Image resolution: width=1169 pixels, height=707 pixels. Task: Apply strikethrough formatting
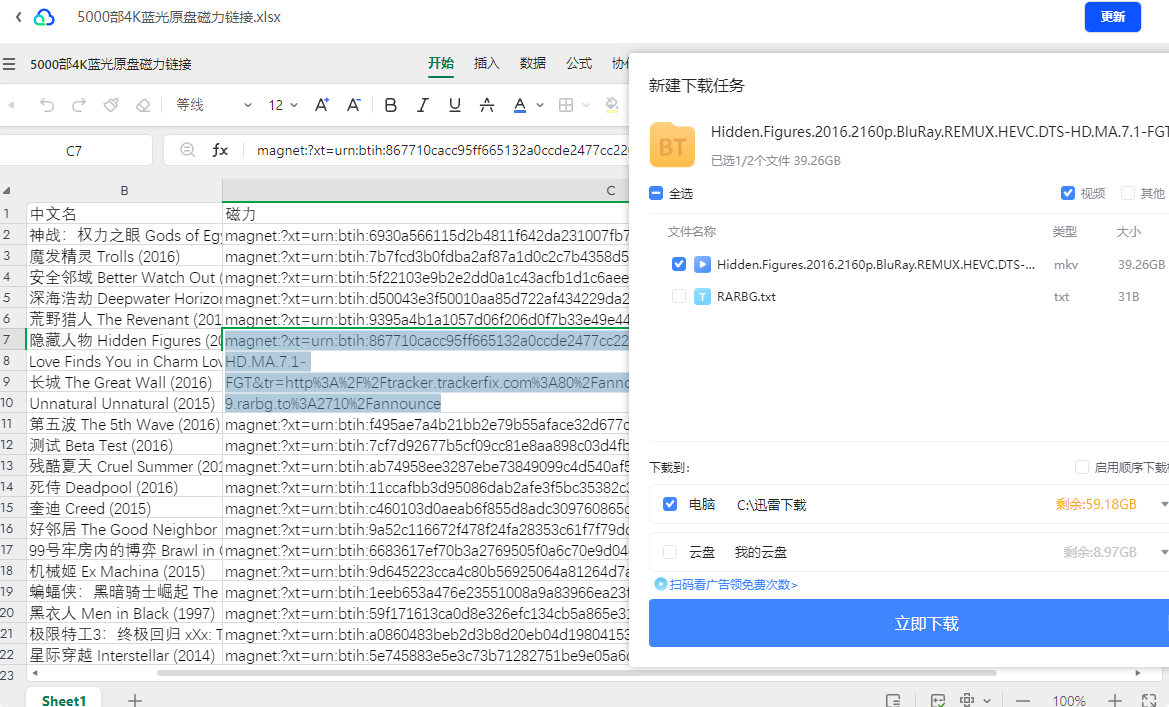[x=487, y=105]
